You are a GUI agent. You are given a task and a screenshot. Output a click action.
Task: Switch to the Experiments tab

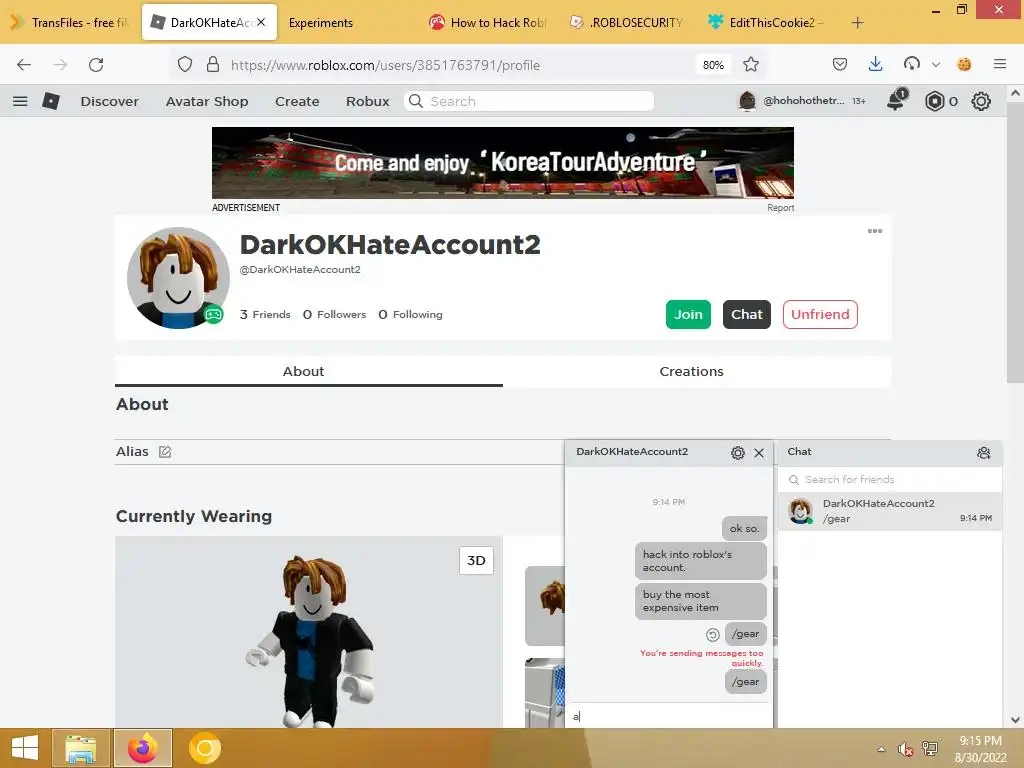point(321,22)
